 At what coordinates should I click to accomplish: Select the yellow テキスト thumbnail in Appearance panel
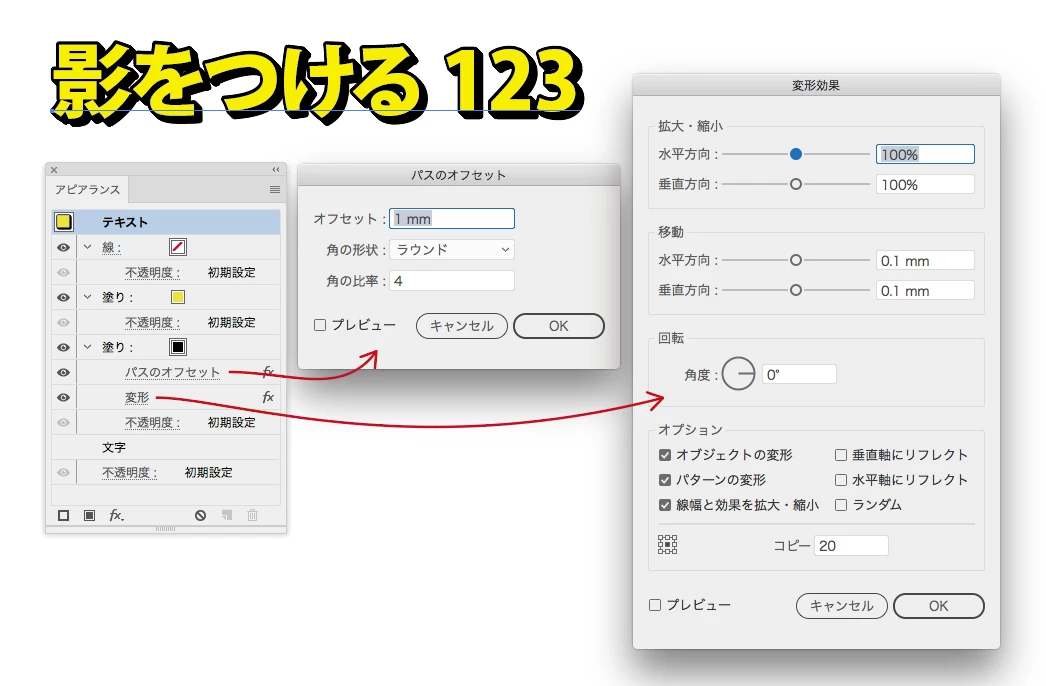[64, 222]
